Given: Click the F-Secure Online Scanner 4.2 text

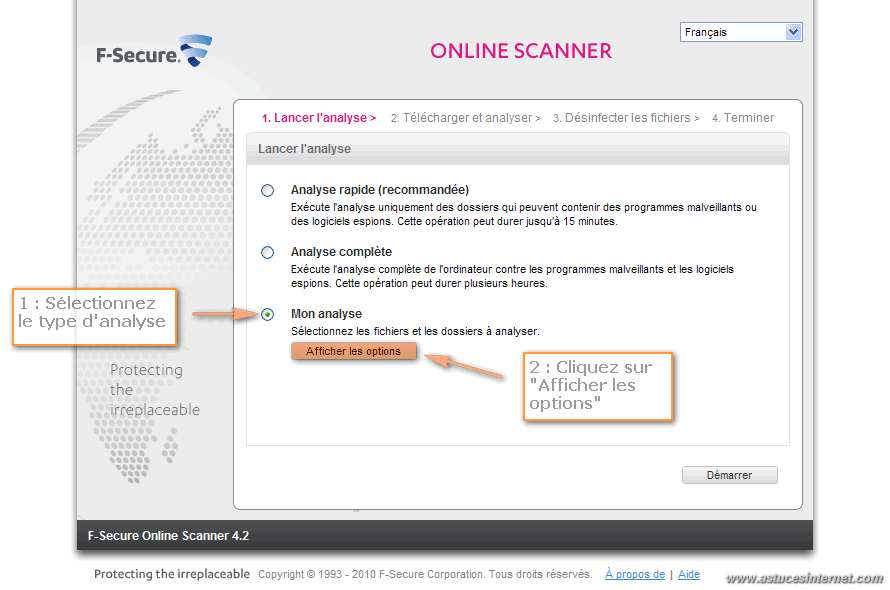Looking at the screenshot, I should coord(168,535).
